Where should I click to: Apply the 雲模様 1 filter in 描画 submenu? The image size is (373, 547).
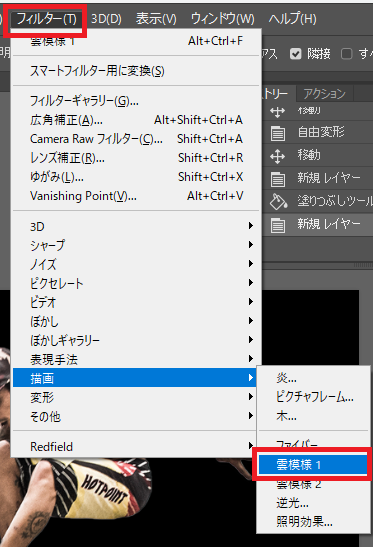(313, 465)
